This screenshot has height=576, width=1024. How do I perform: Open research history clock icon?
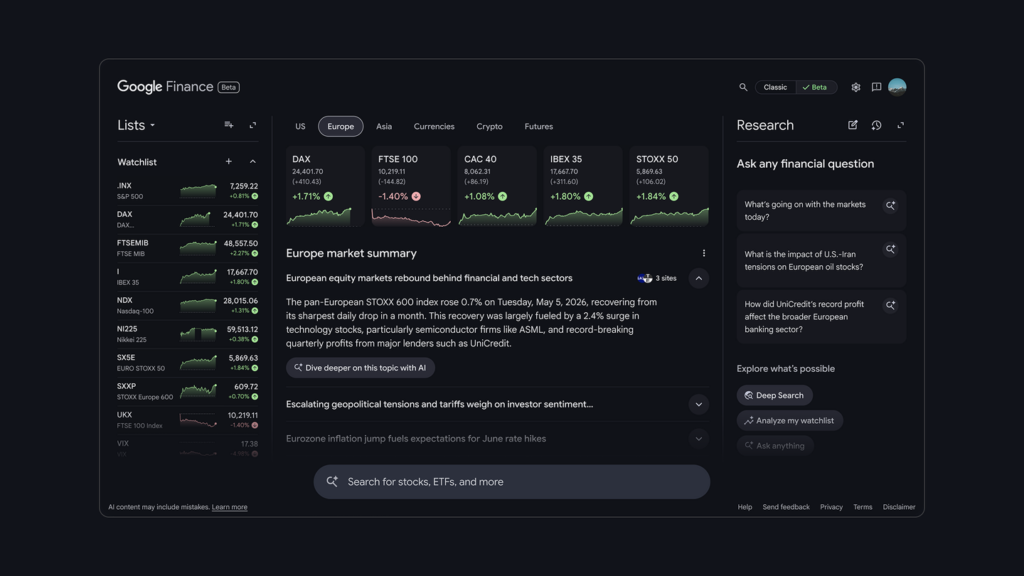876,125
